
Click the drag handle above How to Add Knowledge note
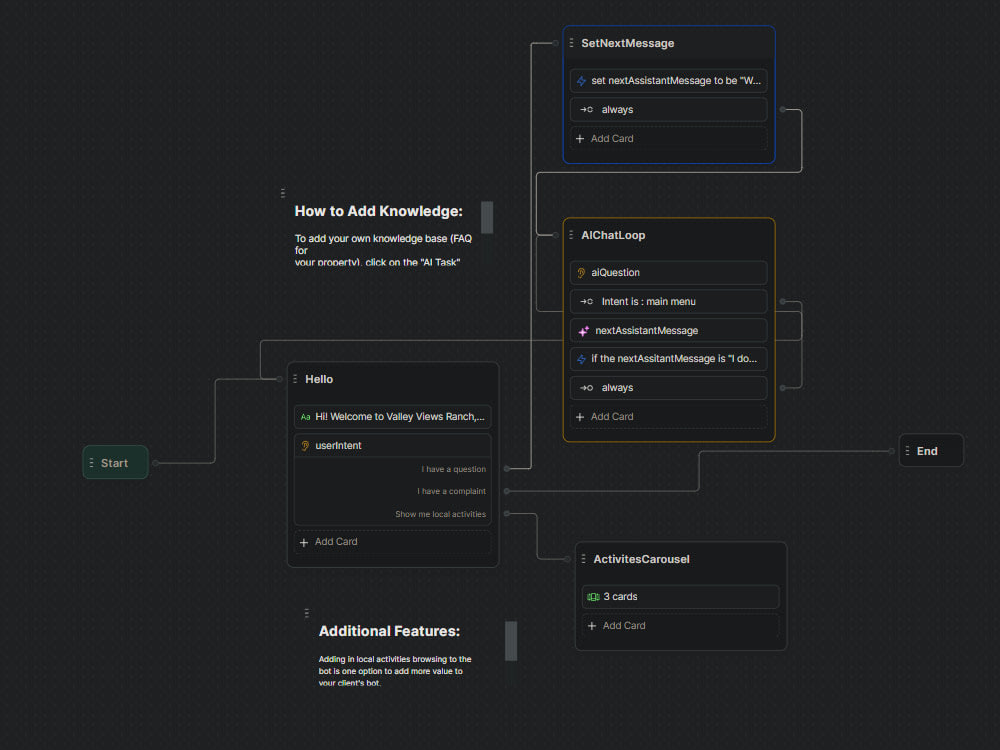tap(283, 193)
